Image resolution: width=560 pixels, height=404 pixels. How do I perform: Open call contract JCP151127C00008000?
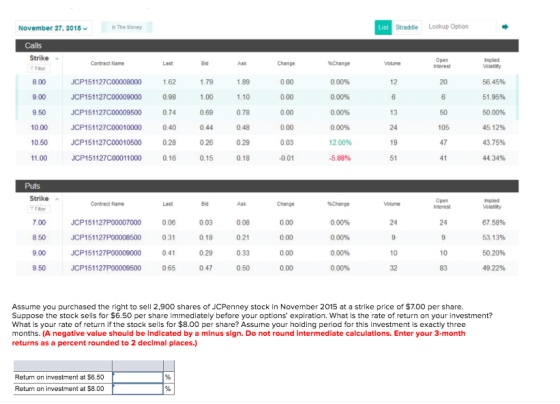[x=106, y=82]
